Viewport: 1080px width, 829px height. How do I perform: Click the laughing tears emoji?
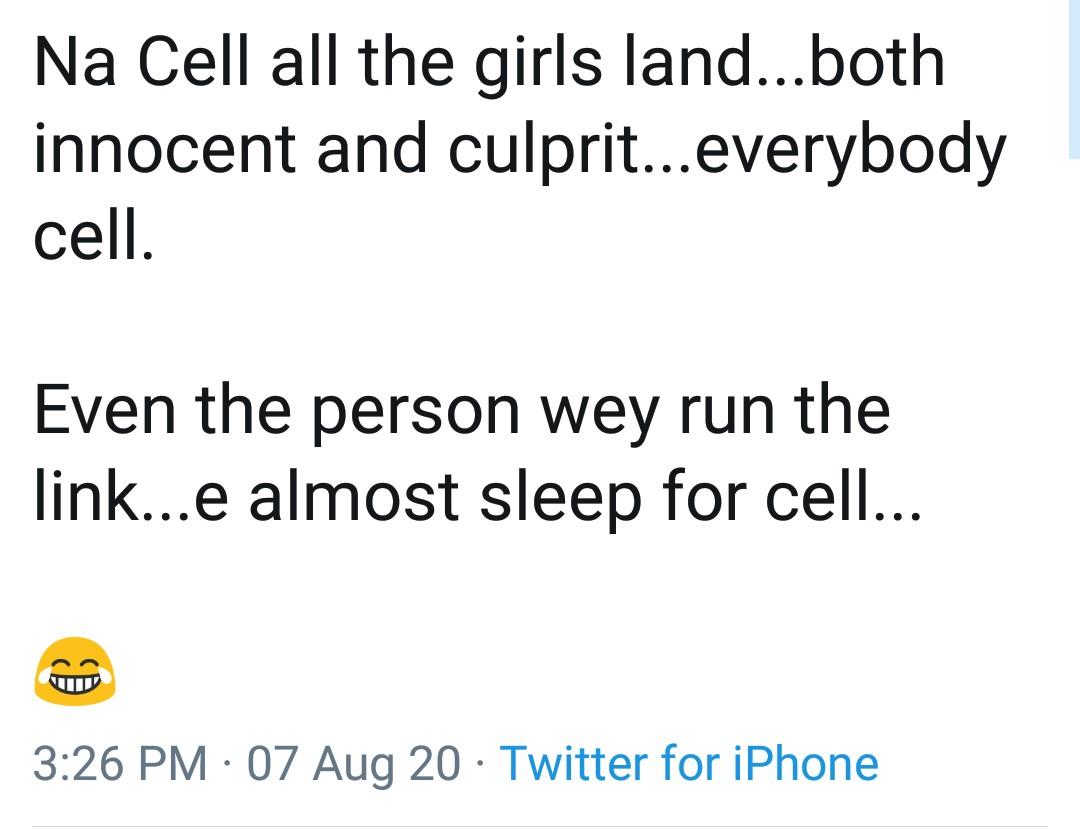point(75,671)
